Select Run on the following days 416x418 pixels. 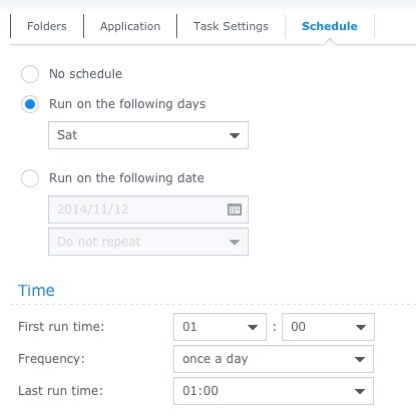click(30, 104)
